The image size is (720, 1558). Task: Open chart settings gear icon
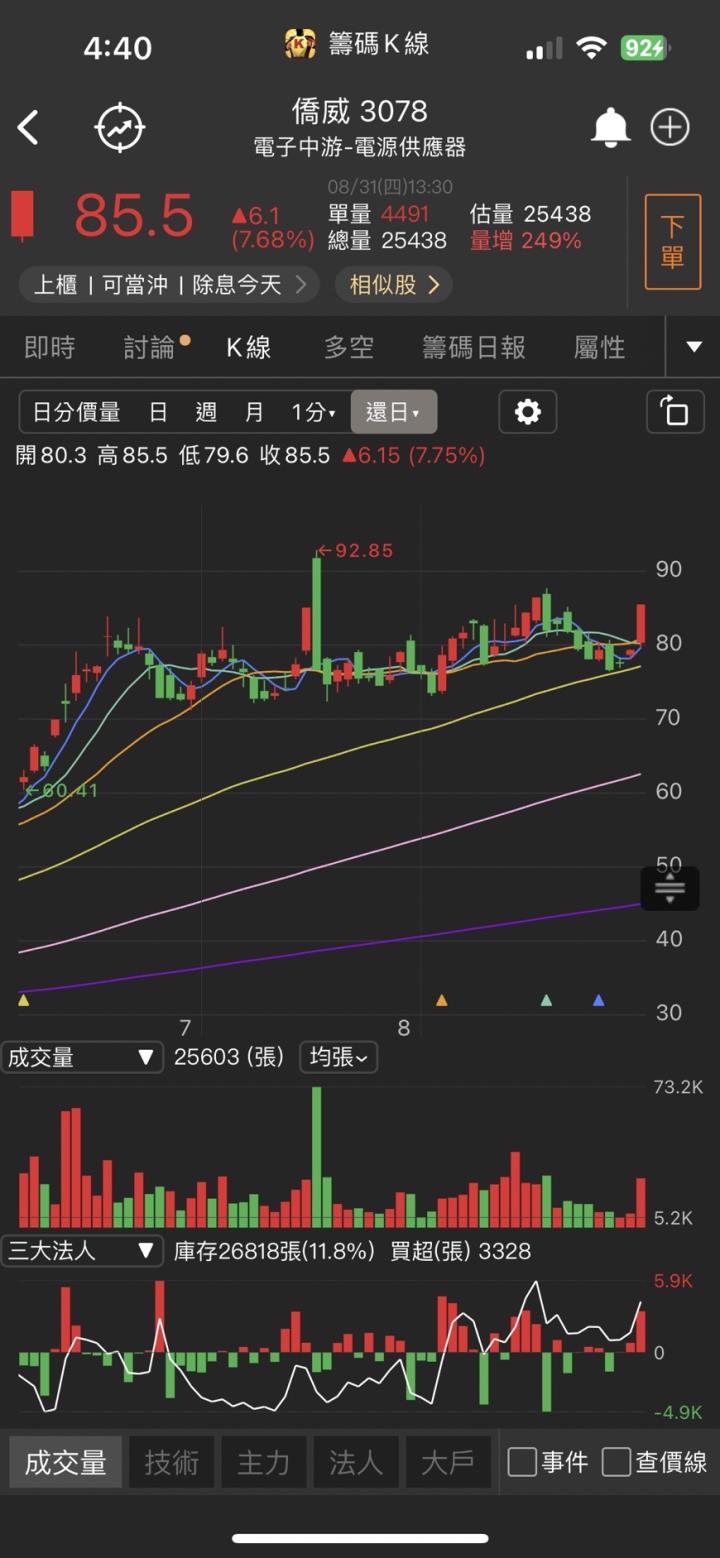tap(527, 412)
